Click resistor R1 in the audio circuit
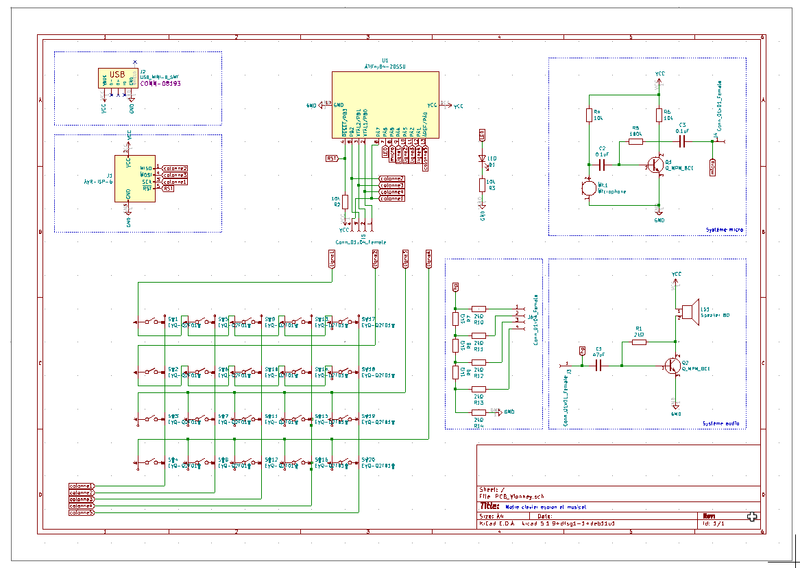800x568 pixels. 640,341
